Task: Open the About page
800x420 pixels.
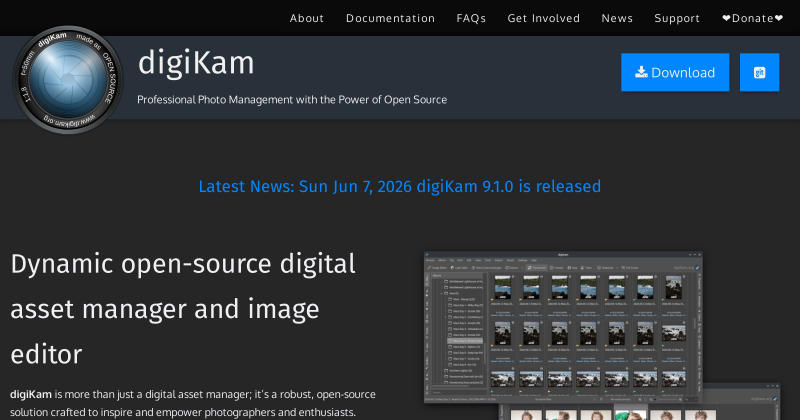Action: [307, 18]
